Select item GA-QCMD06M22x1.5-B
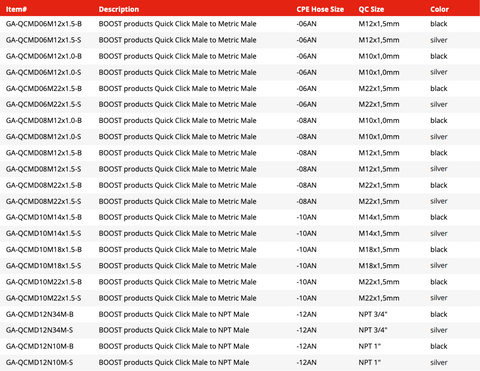Viewport: 480px width, 371px height. coord(44,89)
